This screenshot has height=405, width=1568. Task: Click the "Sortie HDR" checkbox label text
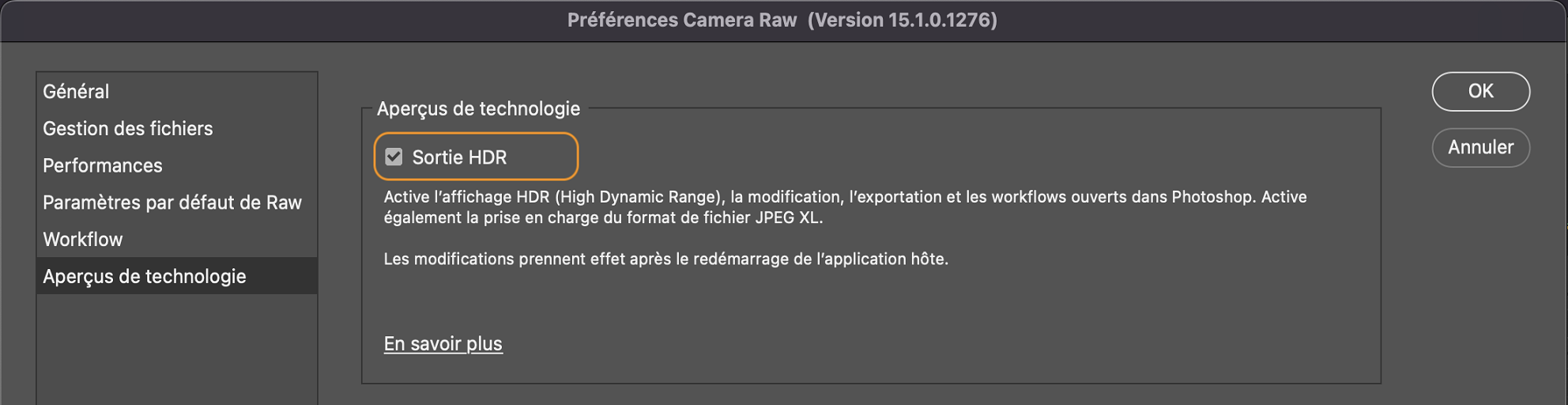(x=459, y=157)
